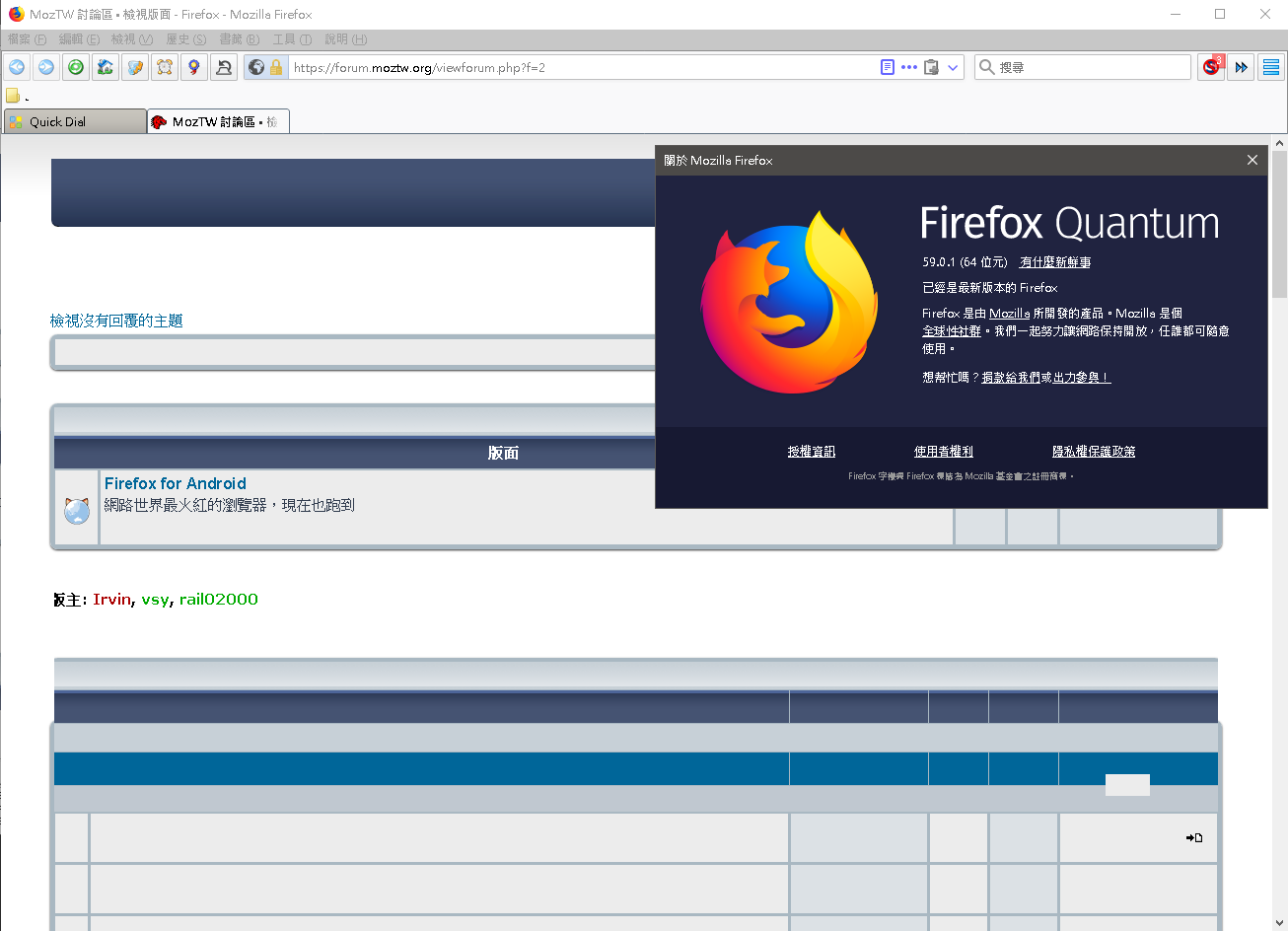The height and width of the screenshot is (931, 1288).
Task: Toggle reader view icon in the address bar
Action: (888, 67)
